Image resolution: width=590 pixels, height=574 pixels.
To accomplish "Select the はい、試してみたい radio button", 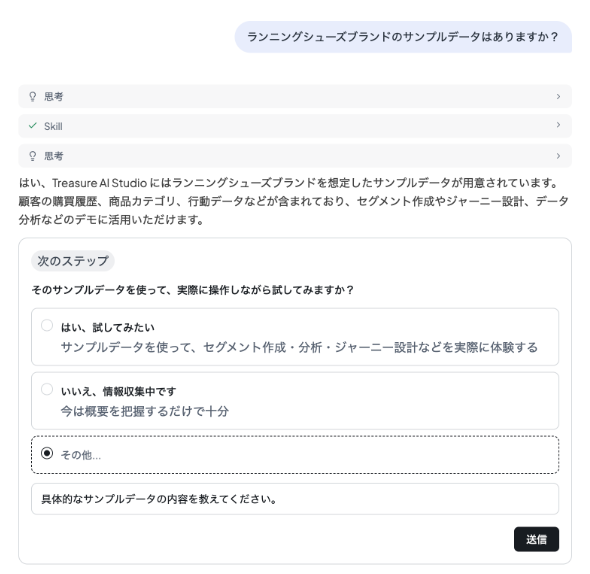I will coord(47,325).
